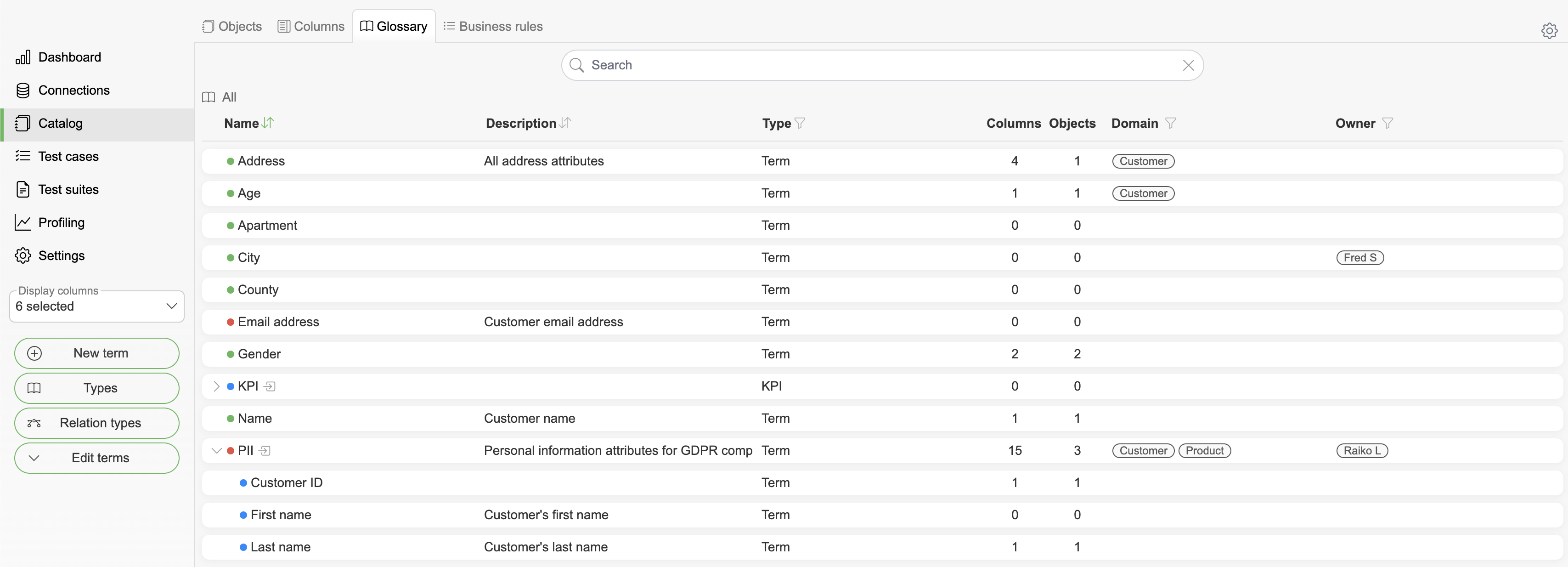This screenshot has height=567, width=1568.
Task: Click the Settings gear in the sidebar
Action: pyautogui.click(x=23, y=256)
